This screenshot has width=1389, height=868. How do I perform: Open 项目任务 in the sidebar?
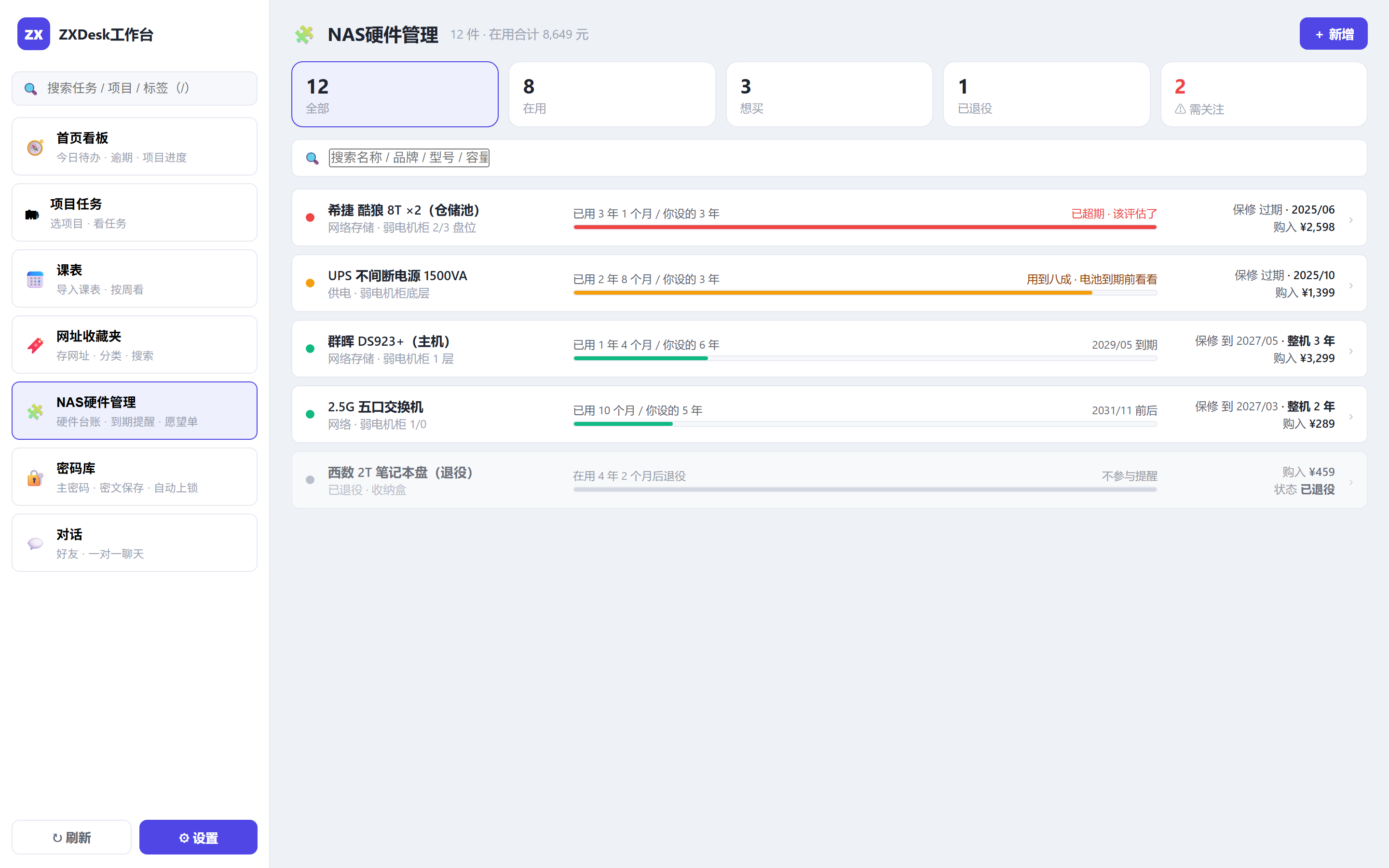[134, 212]
